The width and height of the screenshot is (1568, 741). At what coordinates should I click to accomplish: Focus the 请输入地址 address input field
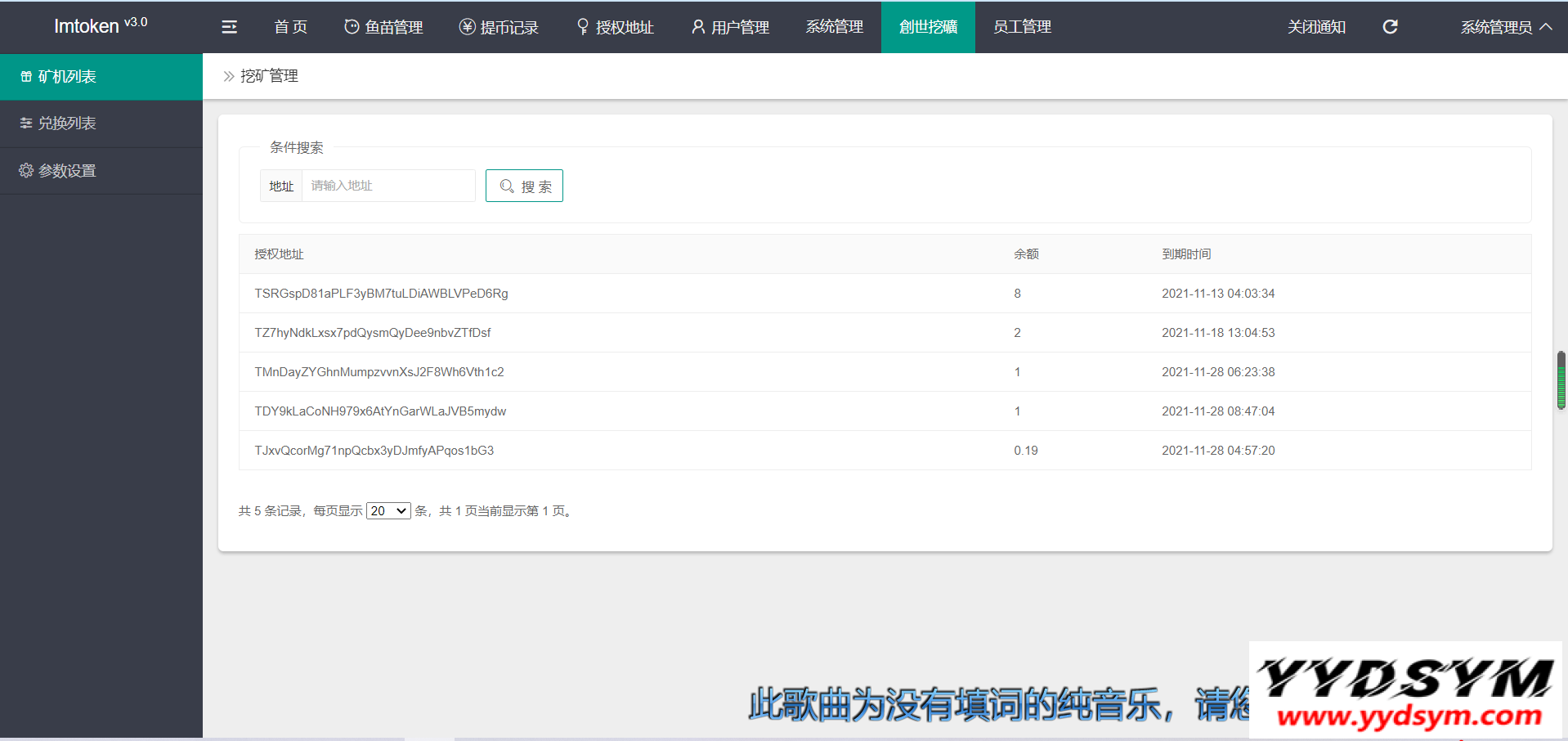click(388, 186)
